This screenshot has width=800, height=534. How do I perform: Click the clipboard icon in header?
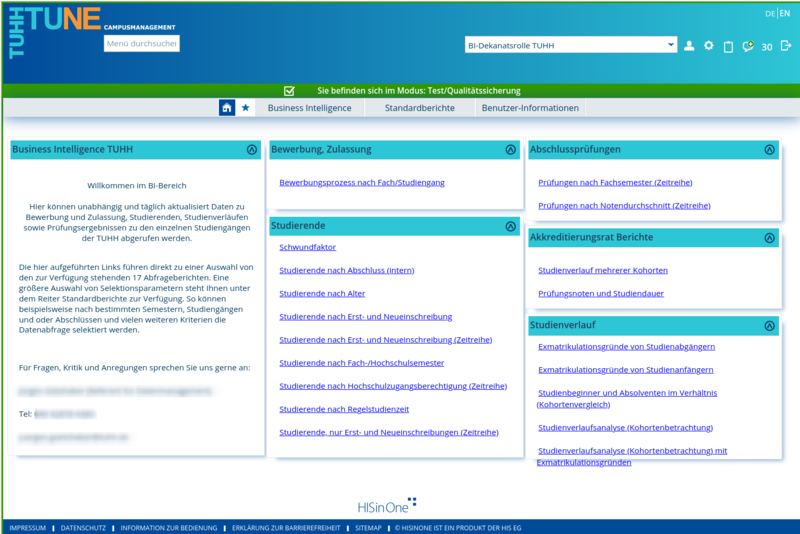point(728,46)
